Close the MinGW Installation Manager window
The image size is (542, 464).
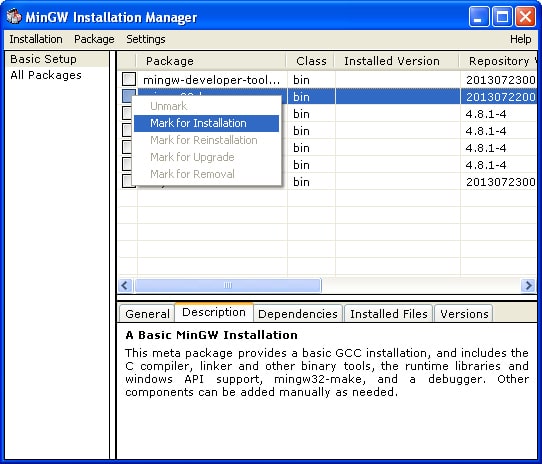pos(525,16)
